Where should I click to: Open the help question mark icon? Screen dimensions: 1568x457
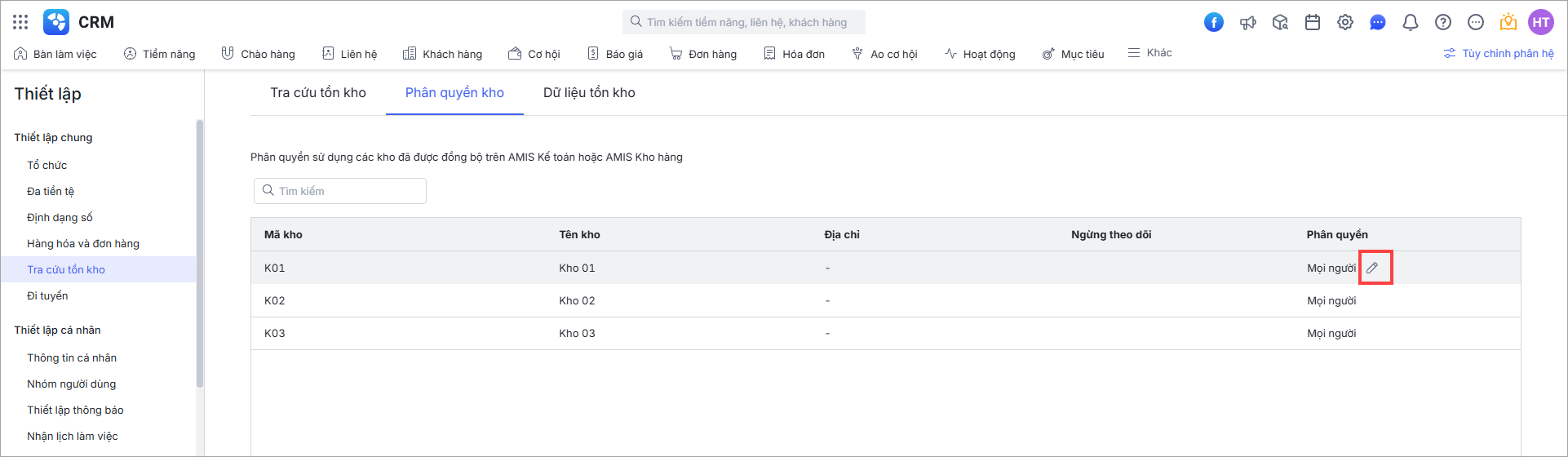(1443, 22)
